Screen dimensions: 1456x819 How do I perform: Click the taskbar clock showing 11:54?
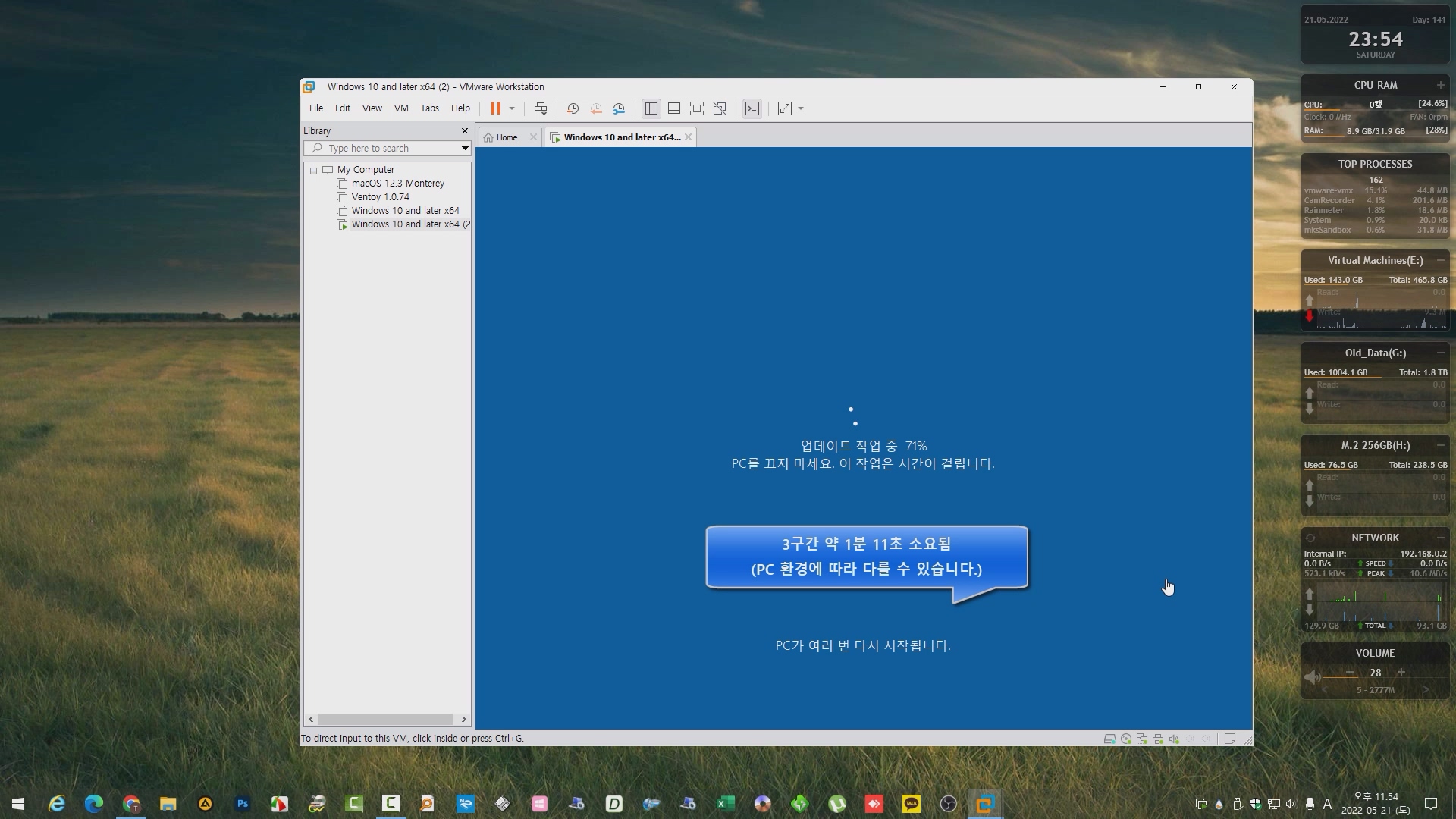[x=1376, y=804]
